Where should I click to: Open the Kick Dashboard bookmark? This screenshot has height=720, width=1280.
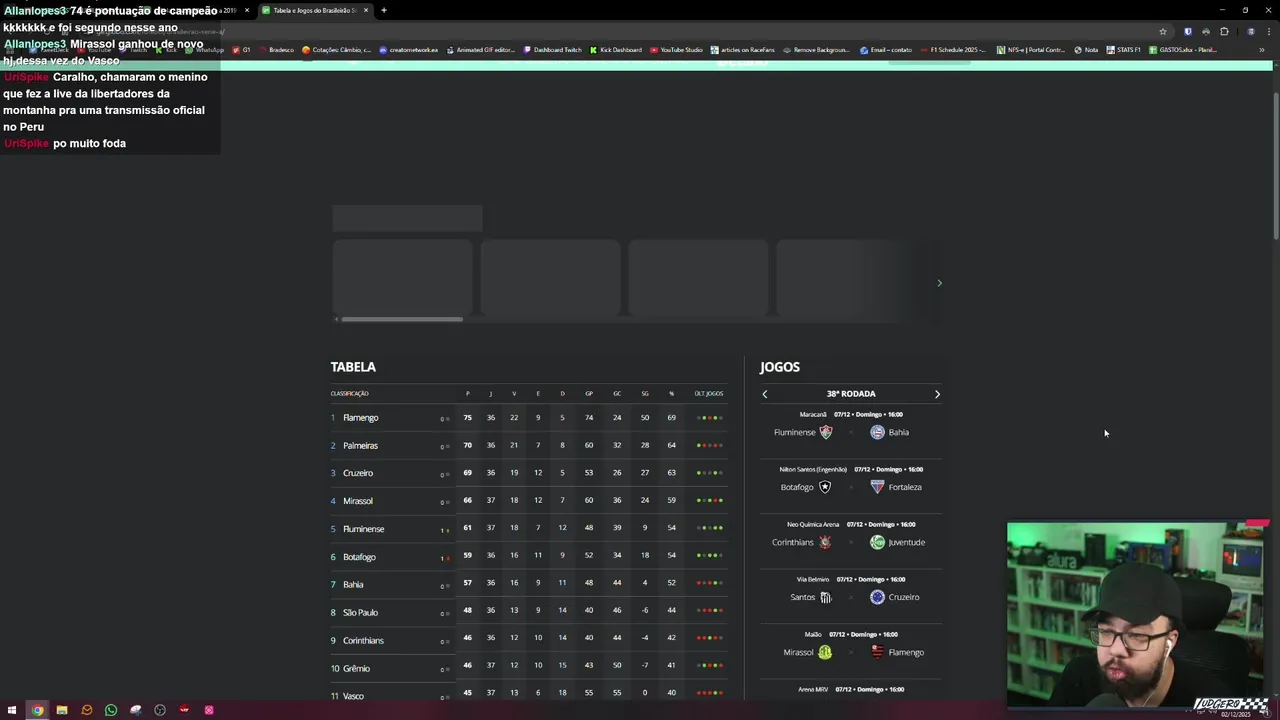[x=616, y=50]
